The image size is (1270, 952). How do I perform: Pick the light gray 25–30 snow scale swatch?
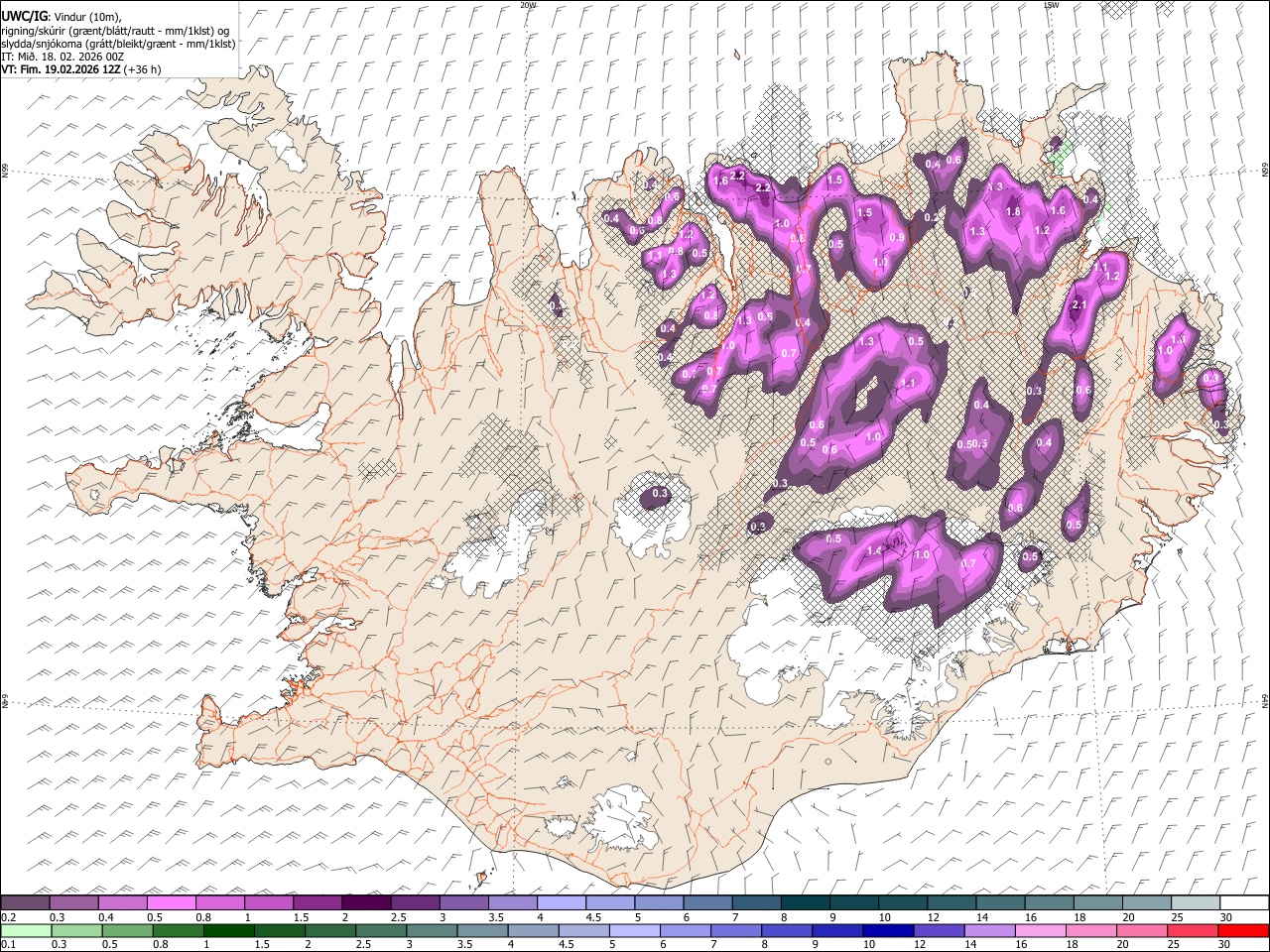(x=1195, y=902)
